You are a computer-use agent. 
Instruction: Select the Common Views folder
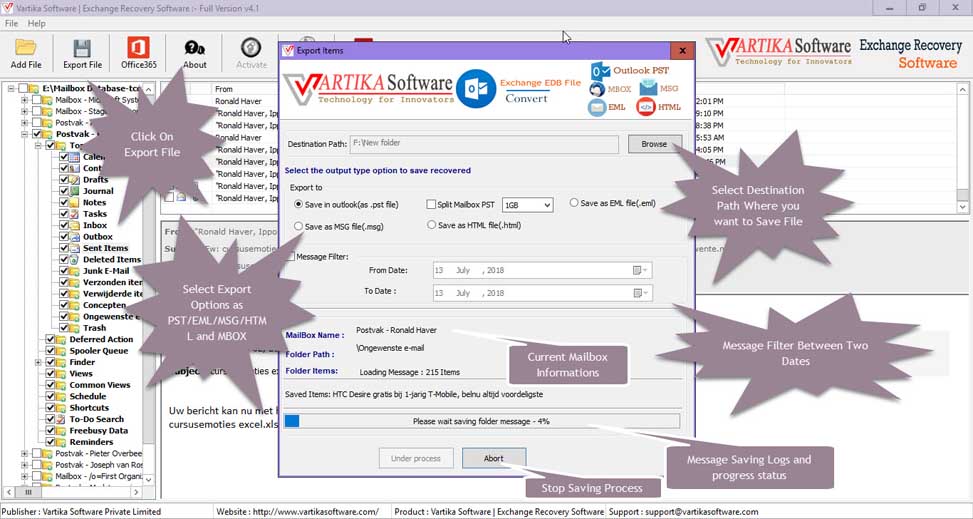(x=100, y=385)
